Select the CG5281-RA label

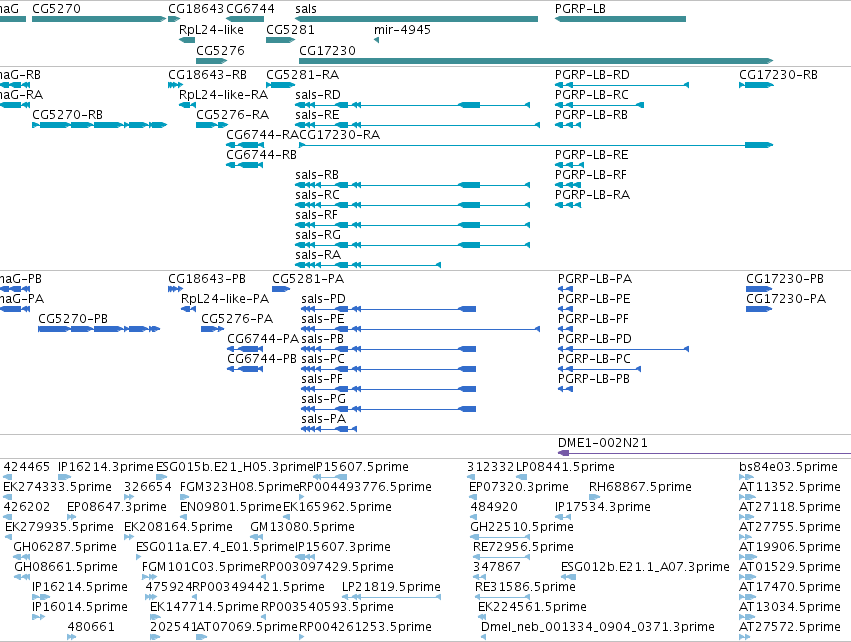tap(303, 75)
